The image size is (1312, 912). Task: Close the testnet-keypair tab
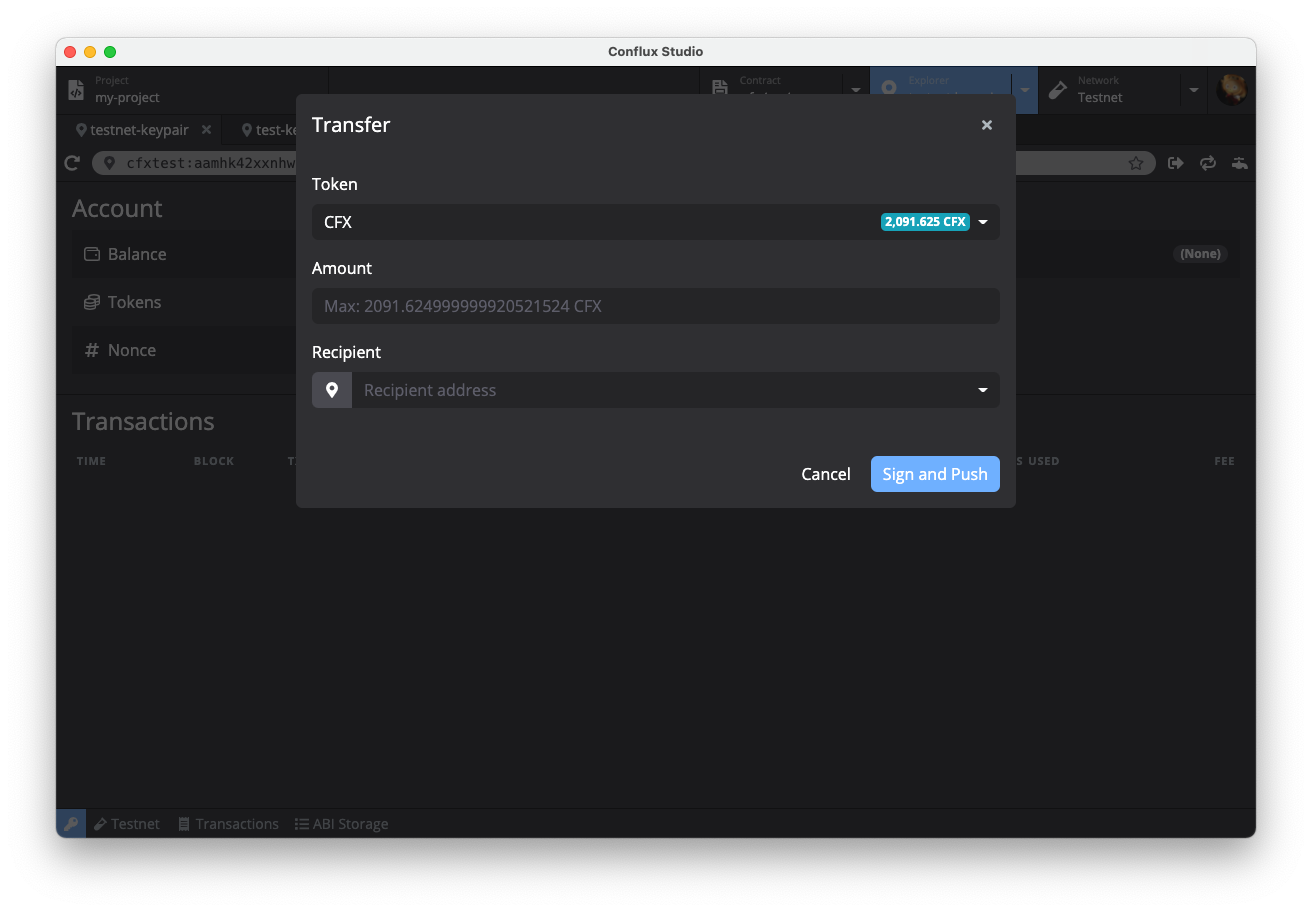click(207, 130)
